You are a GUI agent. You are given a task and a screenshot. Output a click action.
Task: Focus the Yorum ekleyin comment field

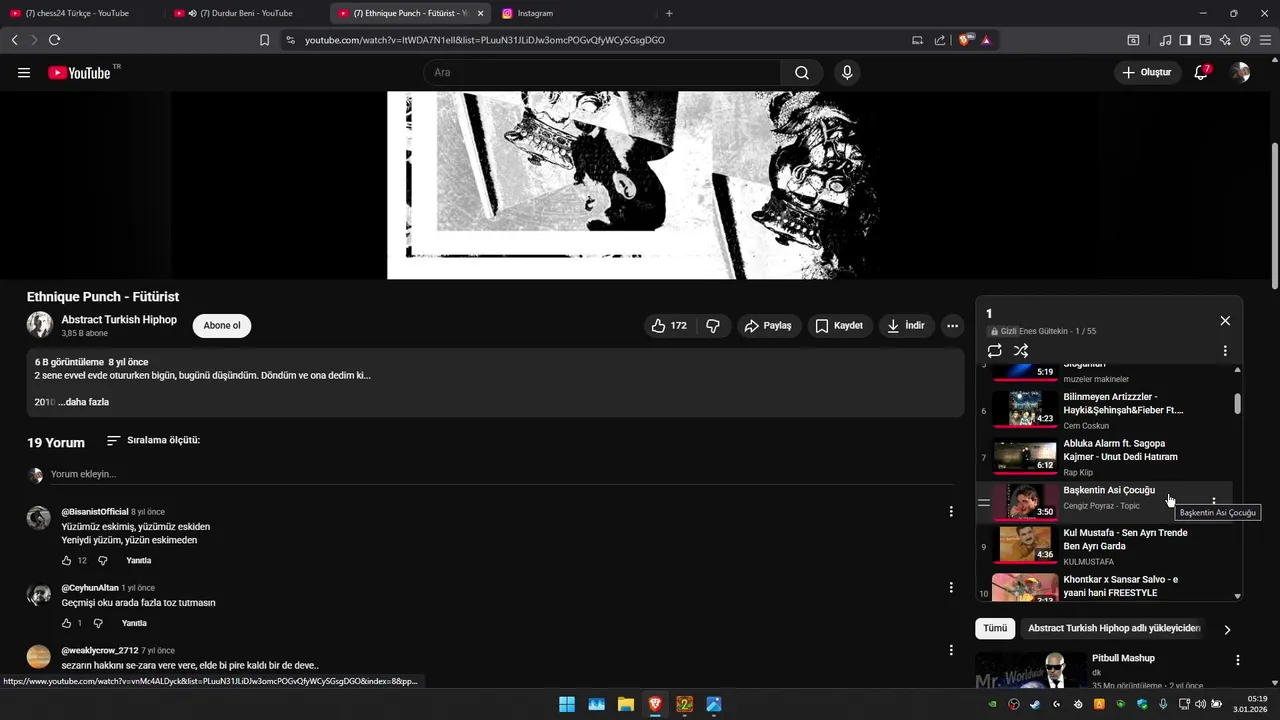[x=500, y=474]
